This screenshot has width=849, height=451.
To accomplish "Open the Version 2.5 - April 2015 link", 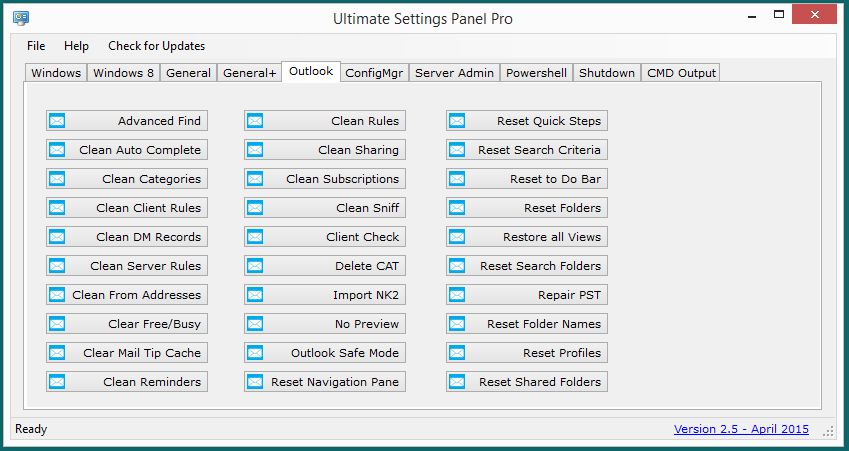I will point(741,429).
